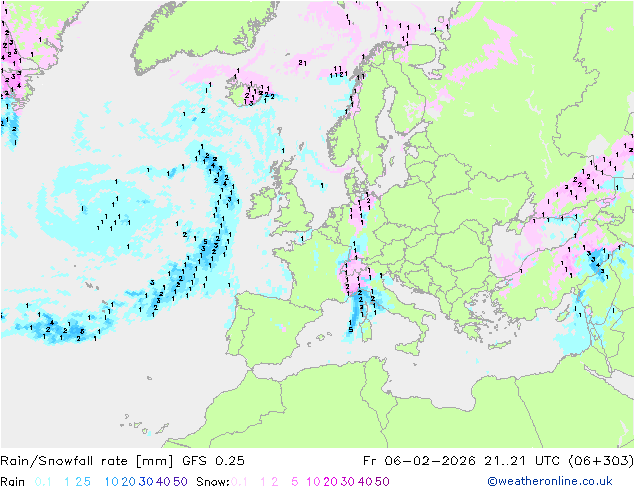Pick the rain legend value 10
The height and width of the screenshot is (490, 634).
[112, 482]
